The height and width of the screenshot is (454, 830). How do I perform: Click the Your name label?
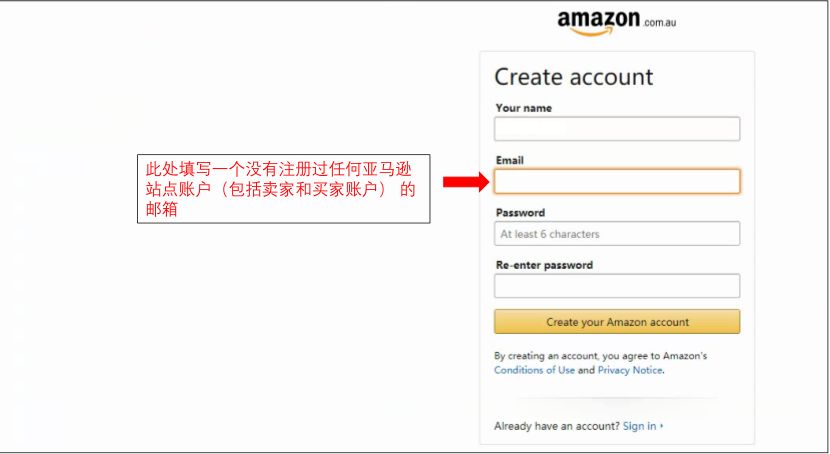pos(524,108)
